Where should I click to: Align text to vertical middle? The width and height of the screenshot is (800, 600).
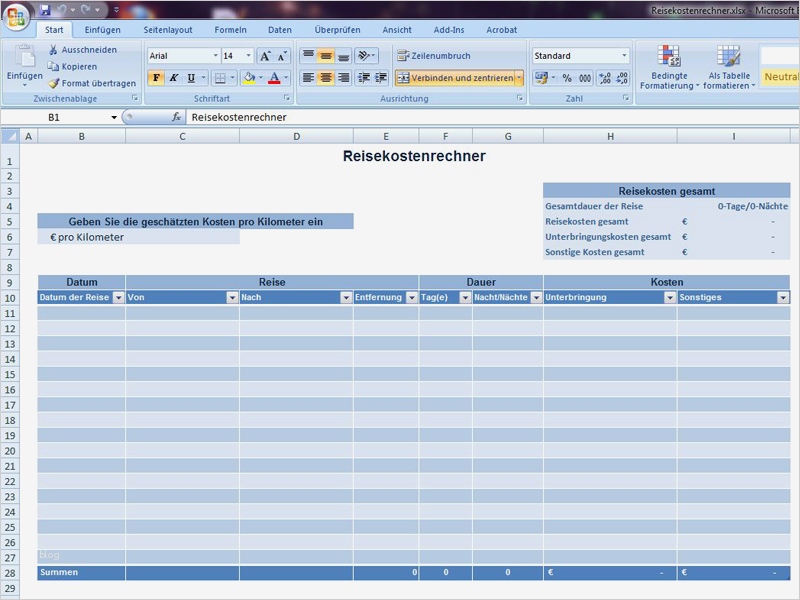click(x=326, y=55)
